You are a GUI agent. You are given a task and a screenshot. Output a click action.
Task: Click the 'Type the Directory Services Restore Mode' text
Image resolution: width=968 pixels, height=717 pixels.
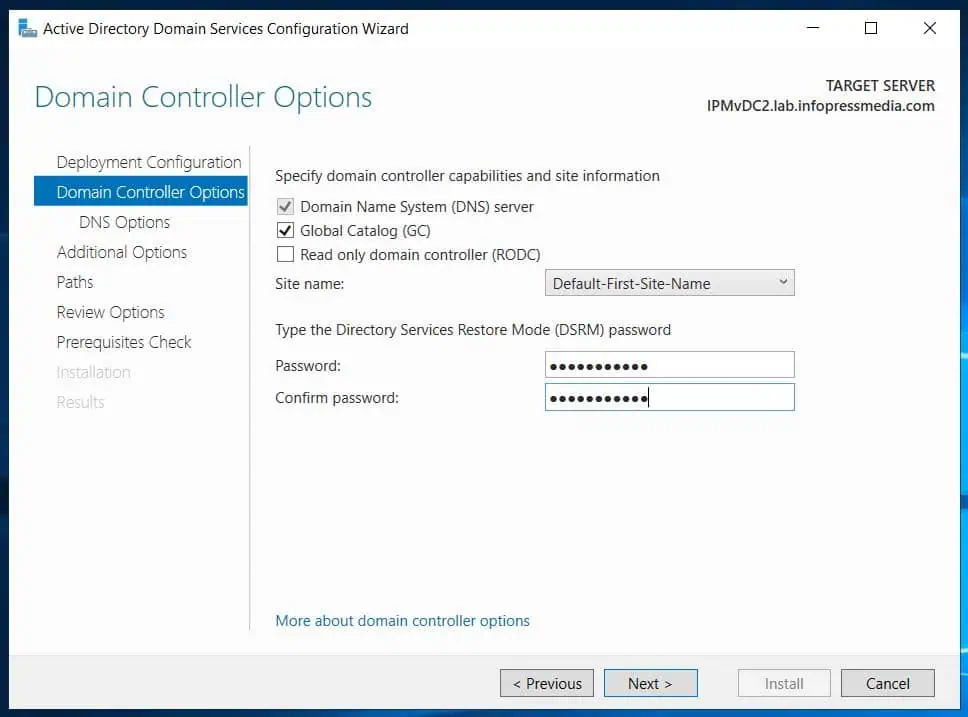click(x=473, y=330)
